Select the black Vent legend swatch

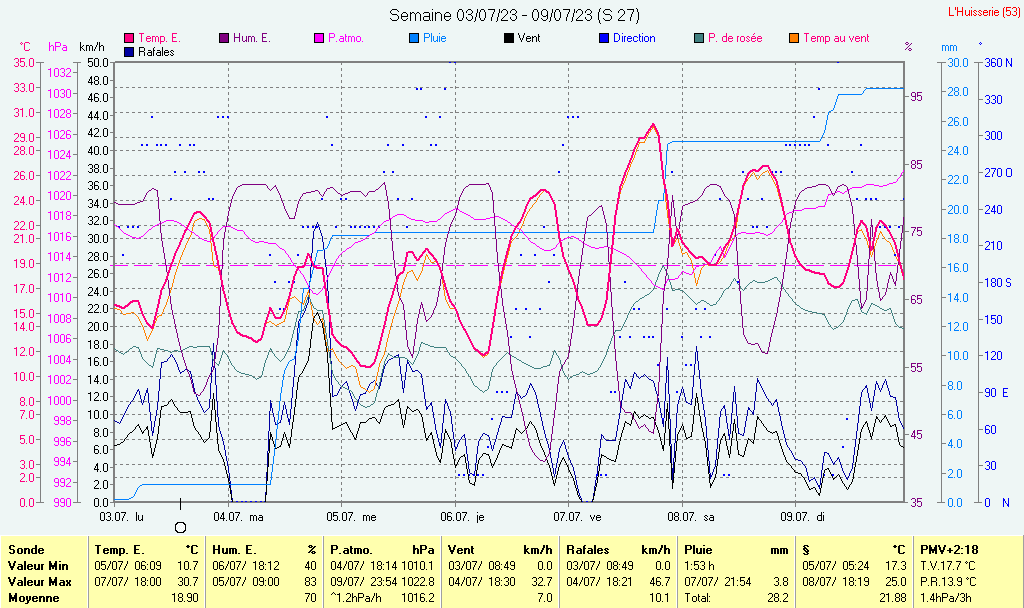click(x=509, y=39)
